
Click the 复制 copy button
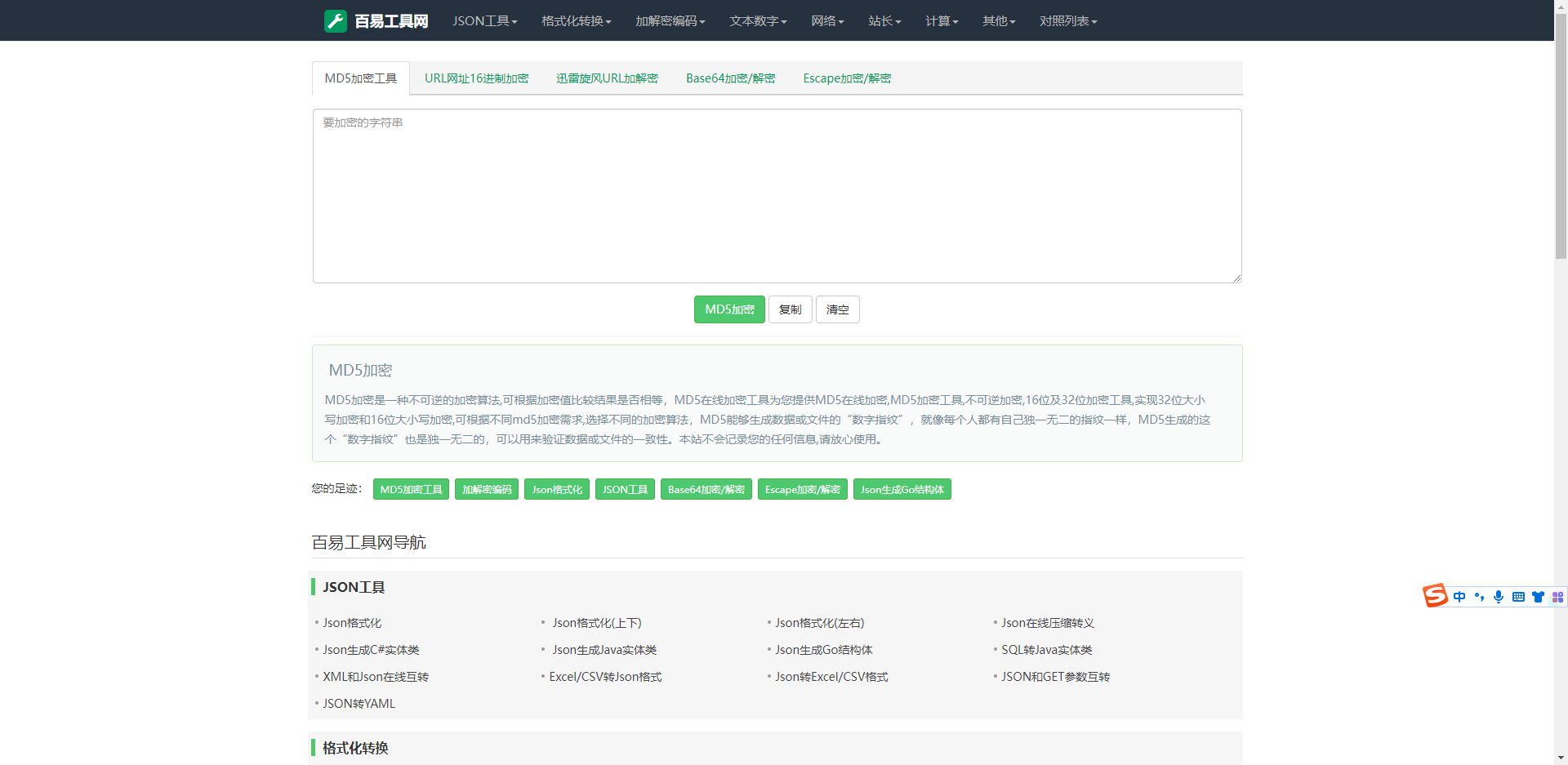tap(790, 309)
